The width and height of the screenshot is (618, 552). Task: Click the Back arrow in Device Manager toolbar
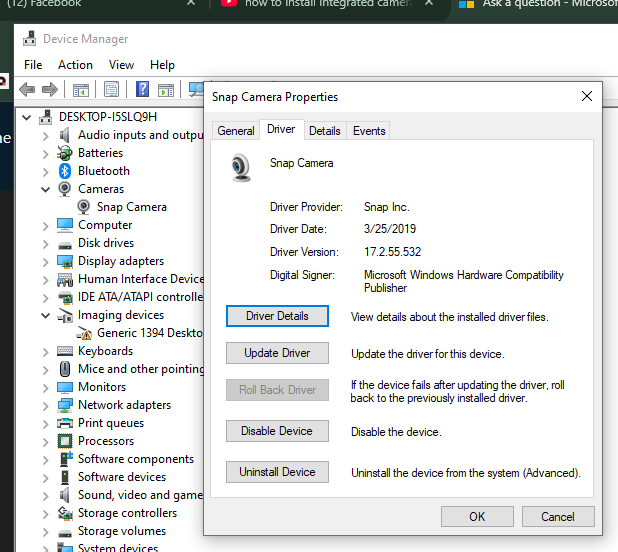[27, 89]
